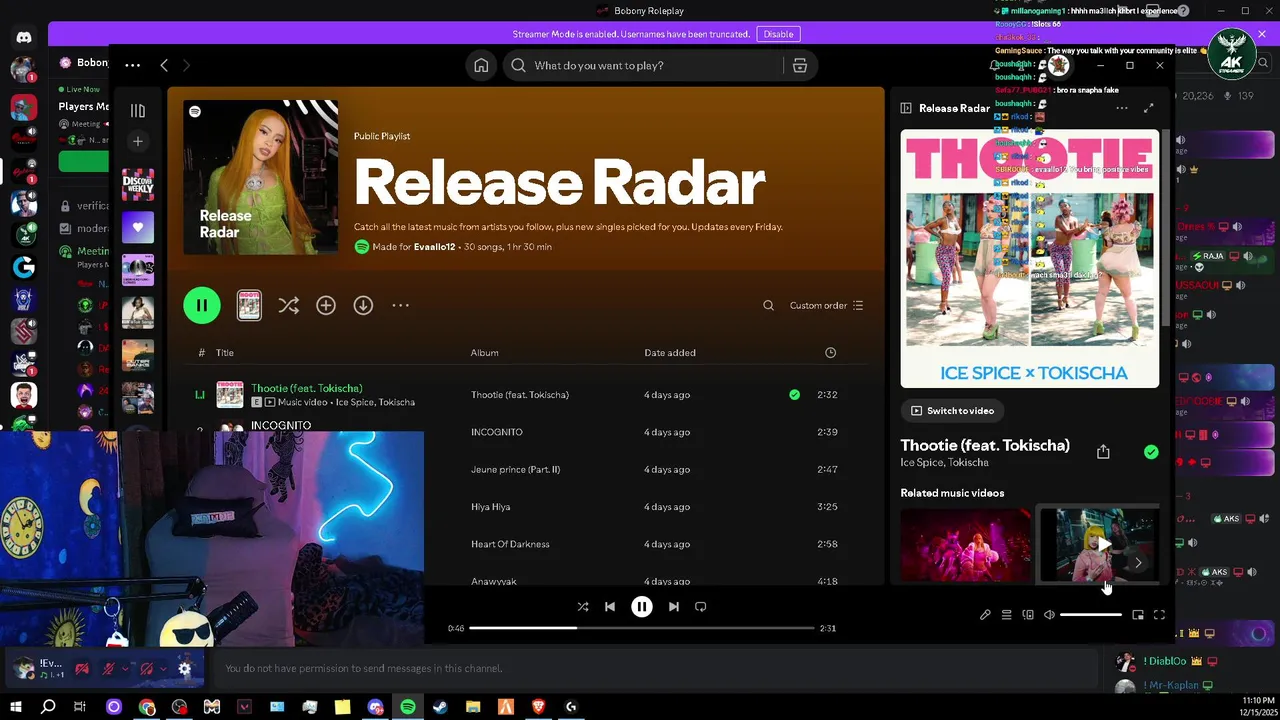
Task: Open INCOGNITO album link
Action: [x=496, y=432]
